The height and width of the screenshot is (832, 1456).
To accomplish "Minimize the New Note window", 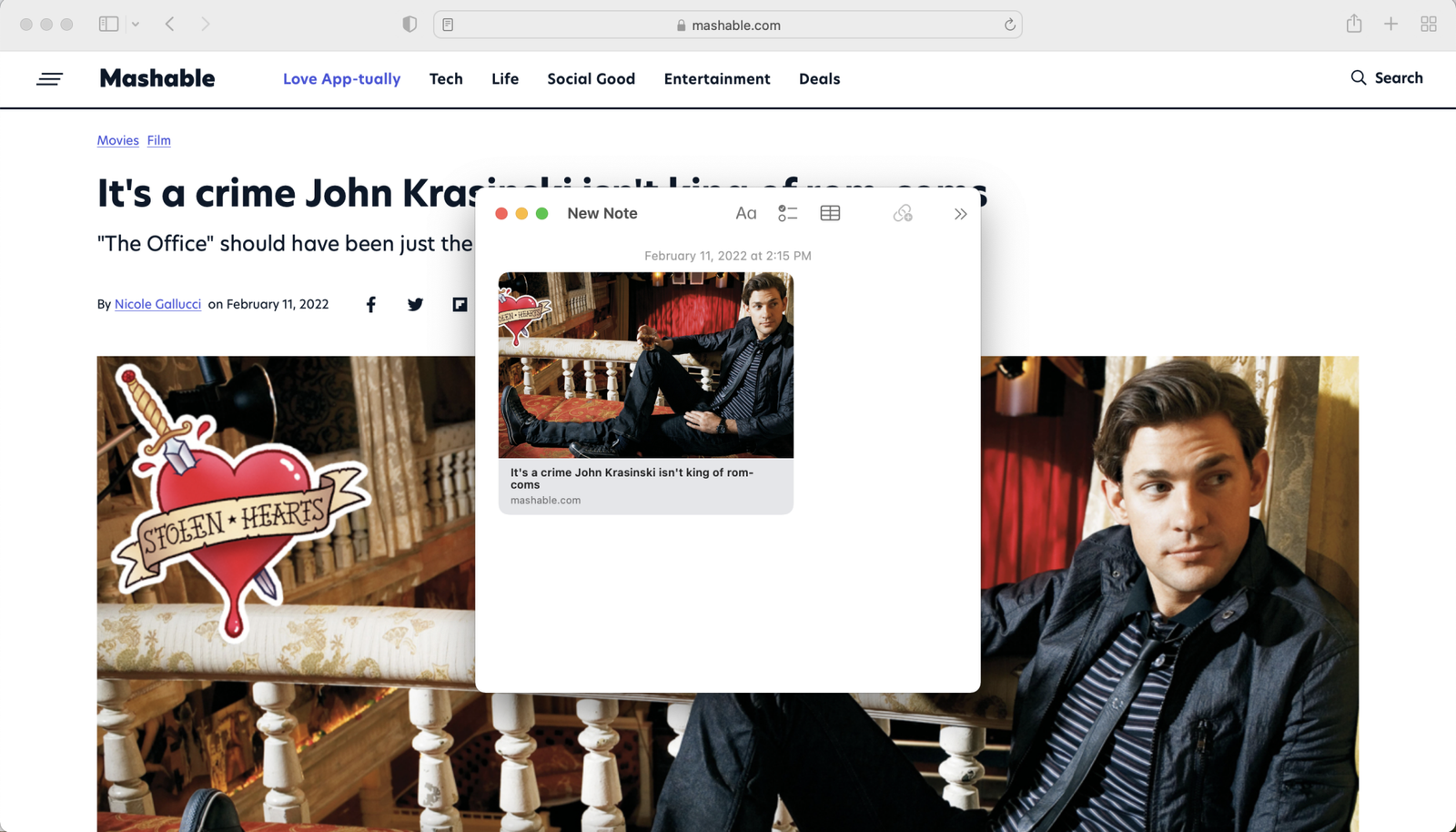I will tap(521, 213).
